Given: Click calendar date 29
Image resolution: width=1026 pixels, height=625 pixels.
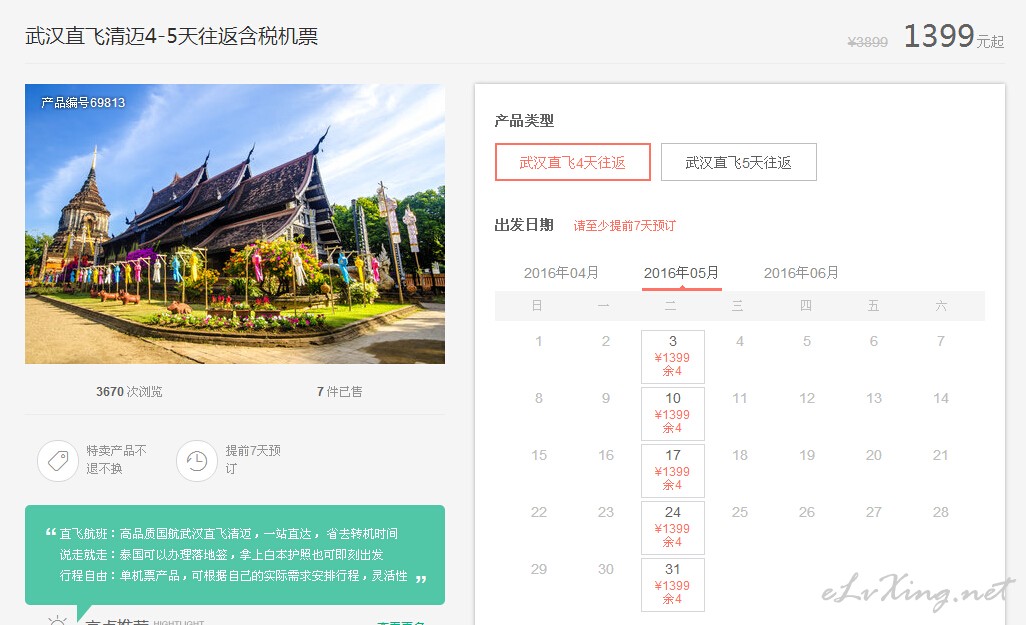Looking at the screenshot, I should click(x=539, y=569).
